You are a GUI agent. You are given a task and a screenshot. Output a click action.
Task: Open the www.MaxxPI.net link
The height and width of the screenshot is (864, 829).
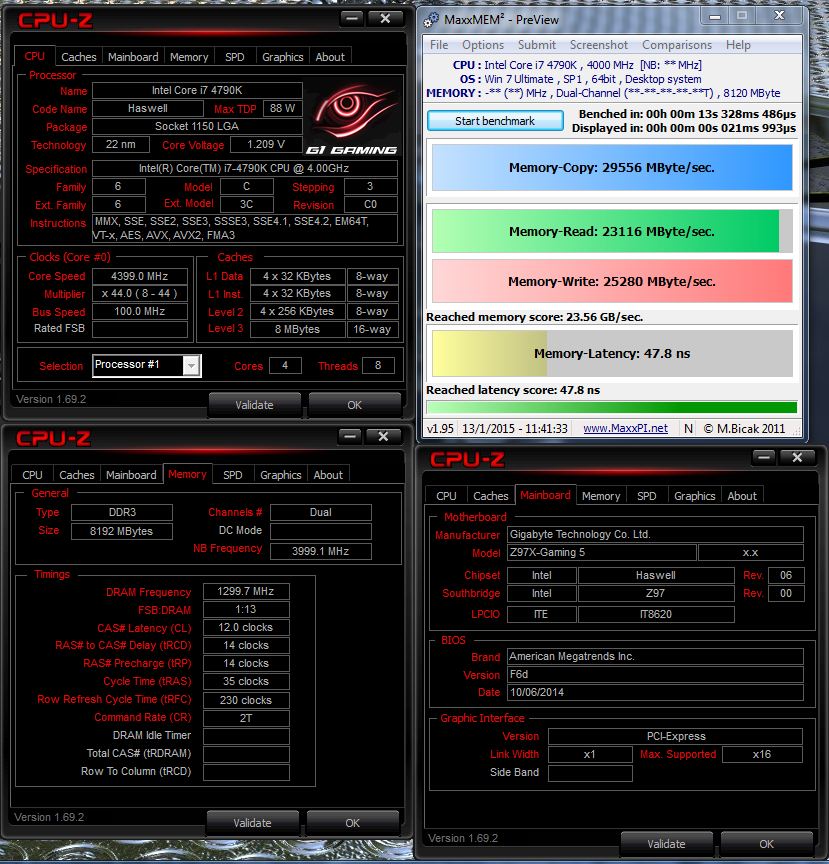point(625,428)
